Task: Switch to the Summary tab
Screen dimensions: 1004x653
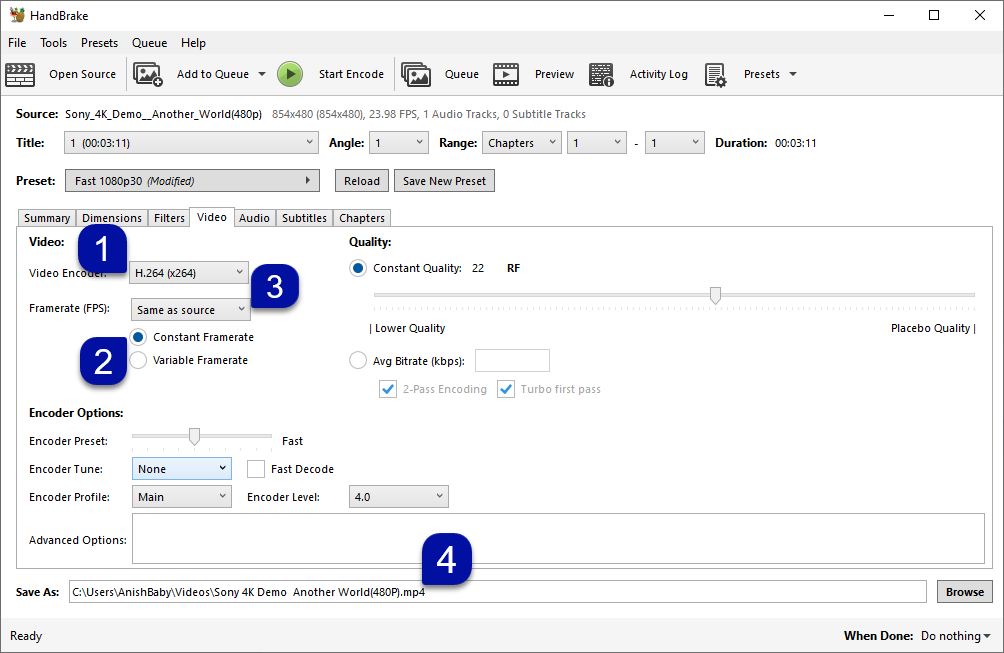Action: 47,218
